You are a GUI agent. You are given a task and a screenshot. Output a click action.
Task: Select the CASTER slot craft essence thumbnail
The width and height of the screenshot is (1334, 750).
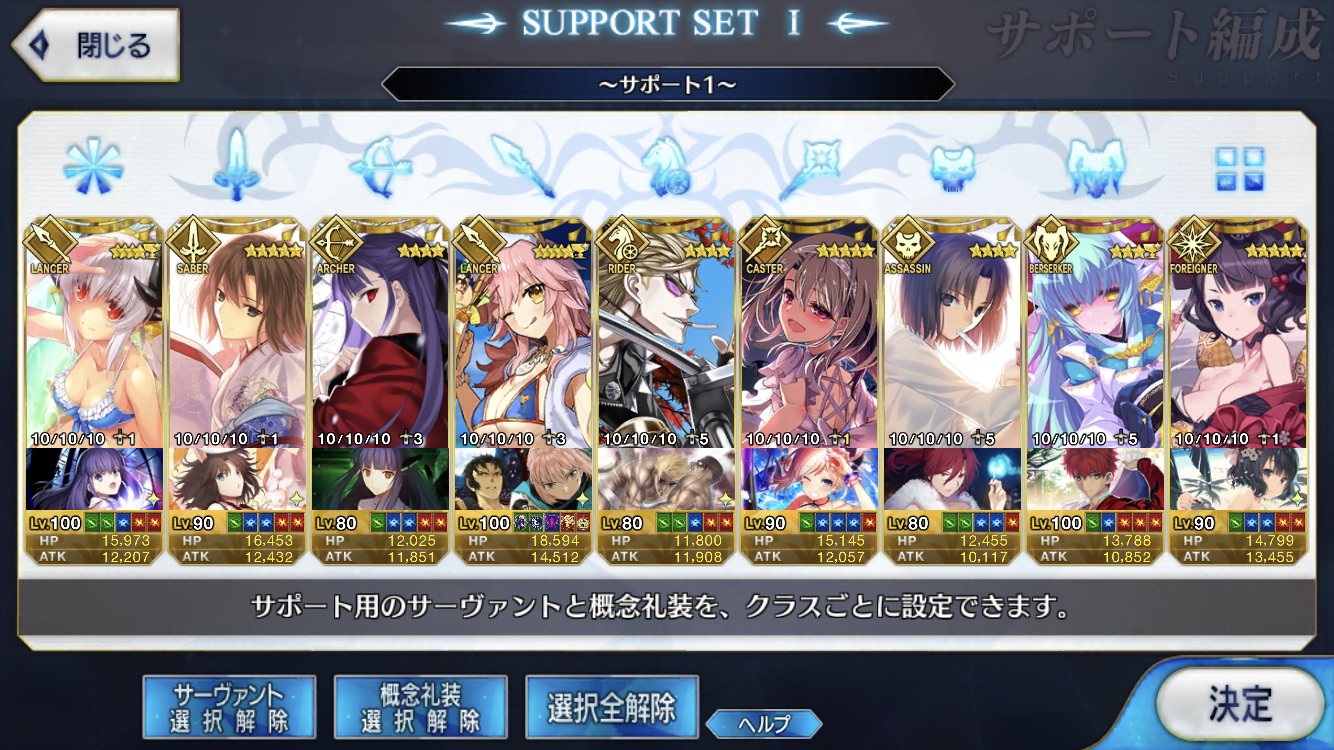(x=809, y=479)
